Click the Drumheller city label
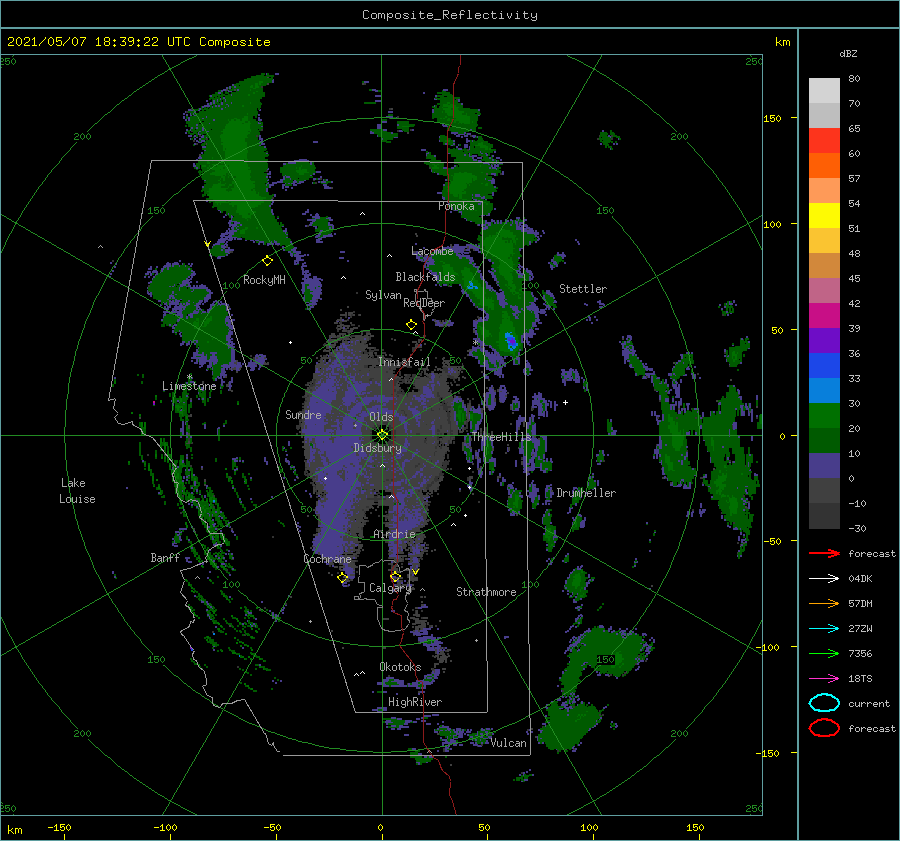This screenshot has height=841, width=900. [x=586, y=493]
